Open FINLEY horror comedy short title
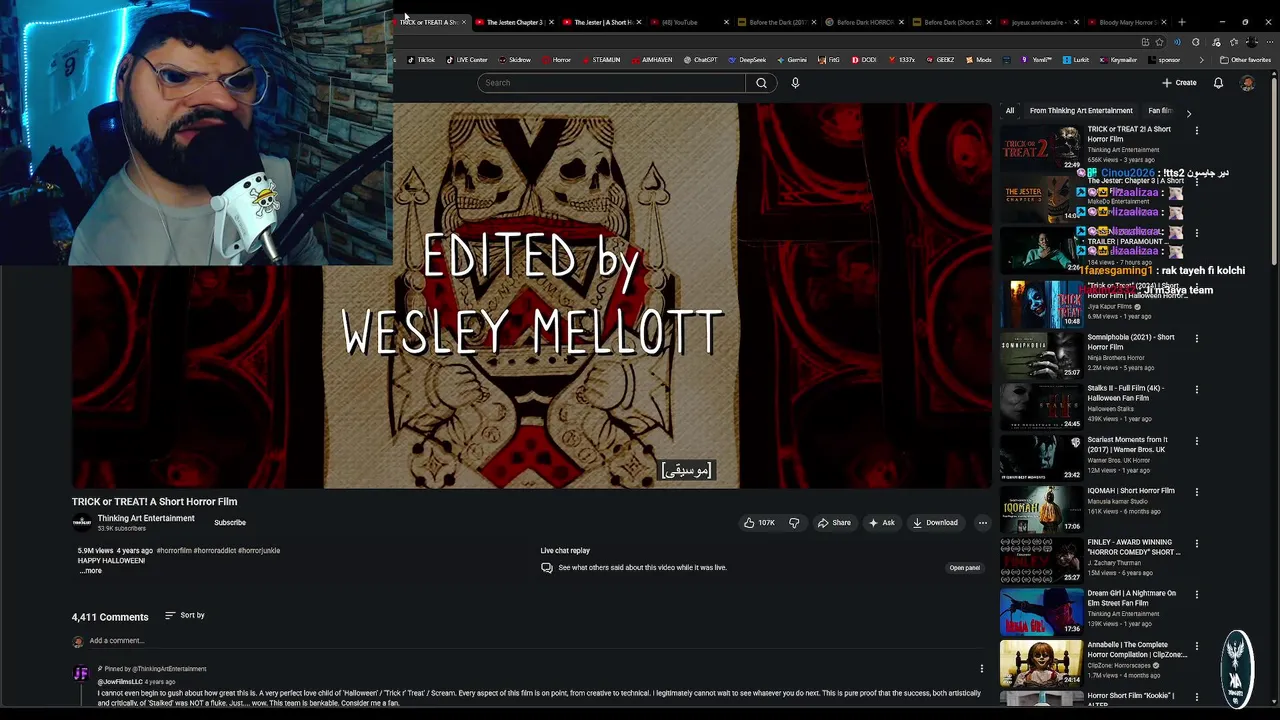The width and height of the screenshot is (1280, 720). click(1134, 547)
